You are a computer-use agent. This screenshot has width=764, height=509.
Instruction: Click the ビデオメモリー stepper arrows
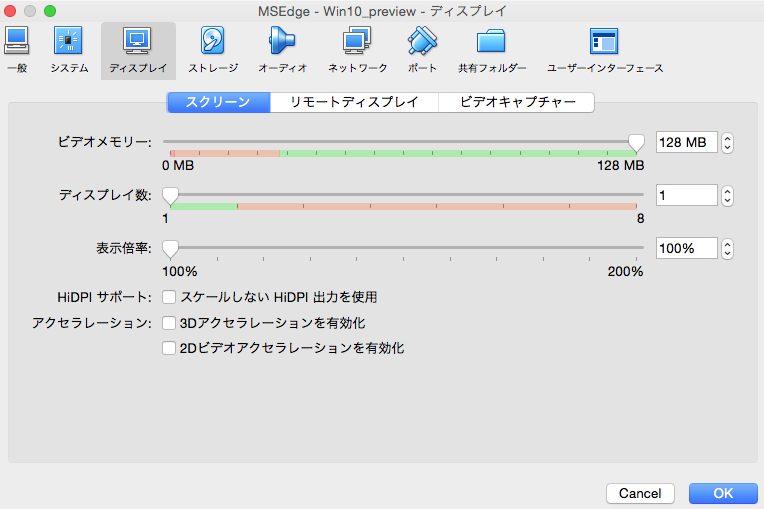pos(727,143)
